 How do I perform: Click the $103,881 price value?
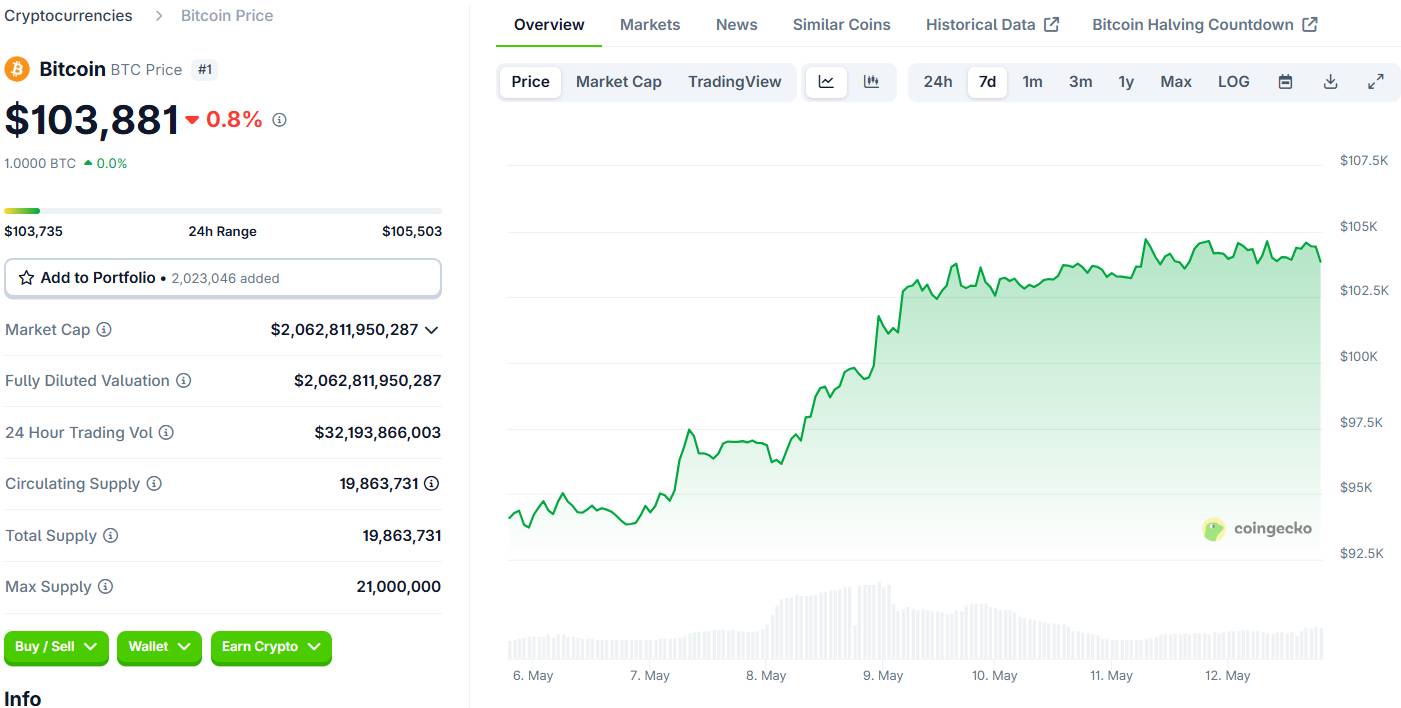pos(92,120)
